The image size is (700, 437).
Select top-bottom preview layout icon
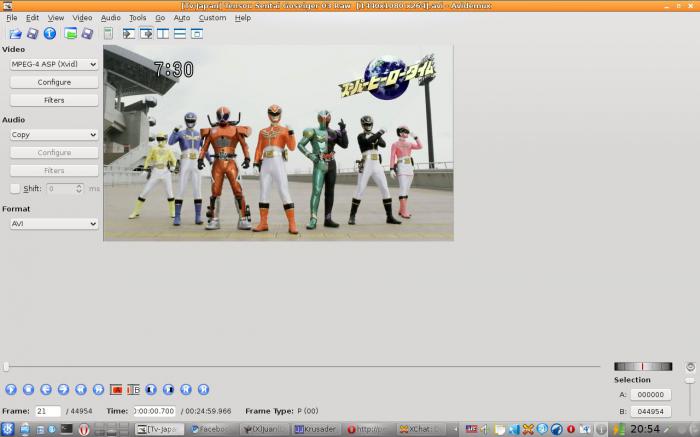180,33
